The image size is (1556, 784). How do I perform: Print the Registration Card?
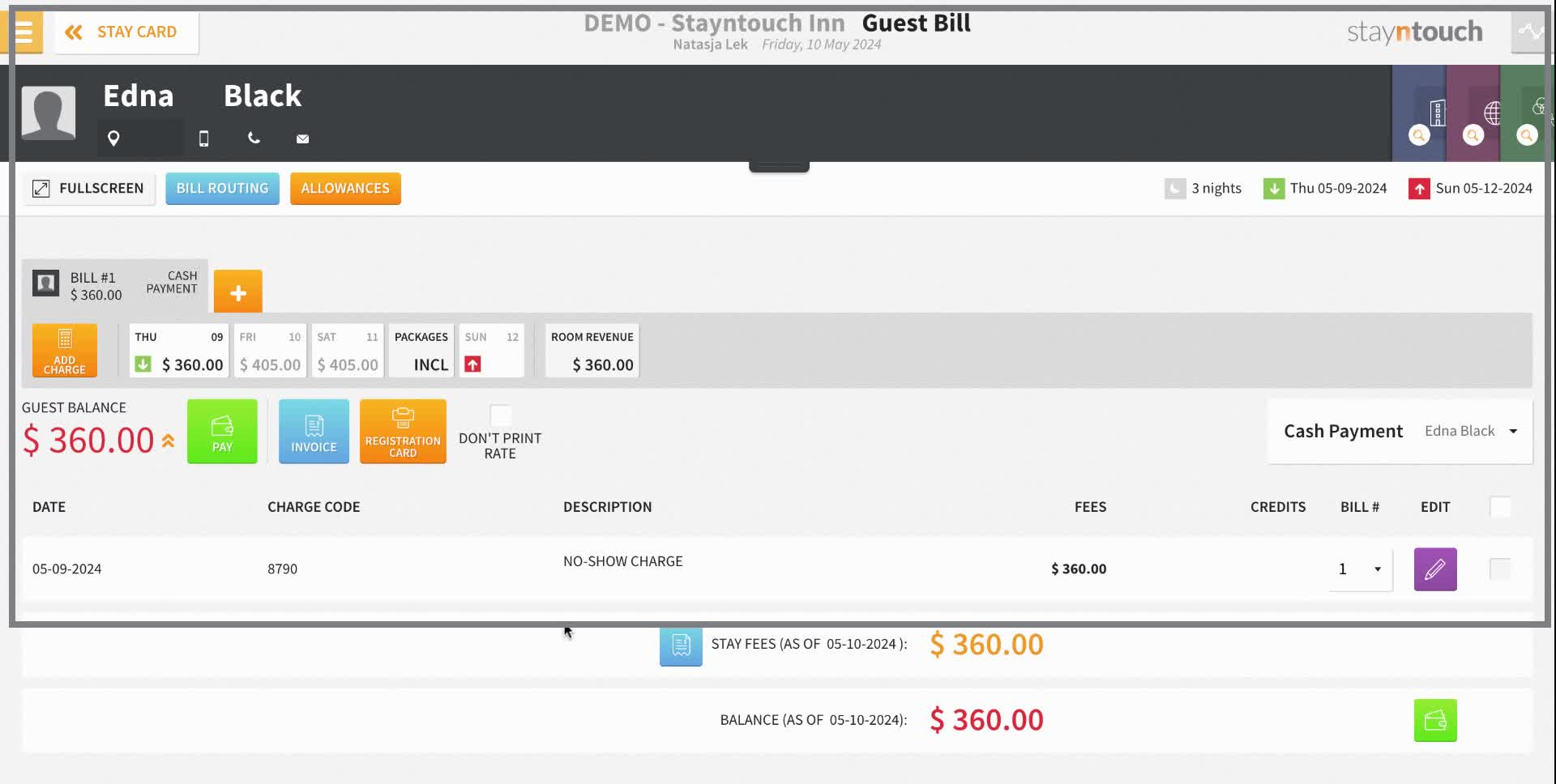pyautogui.click(x=403, y=432)
